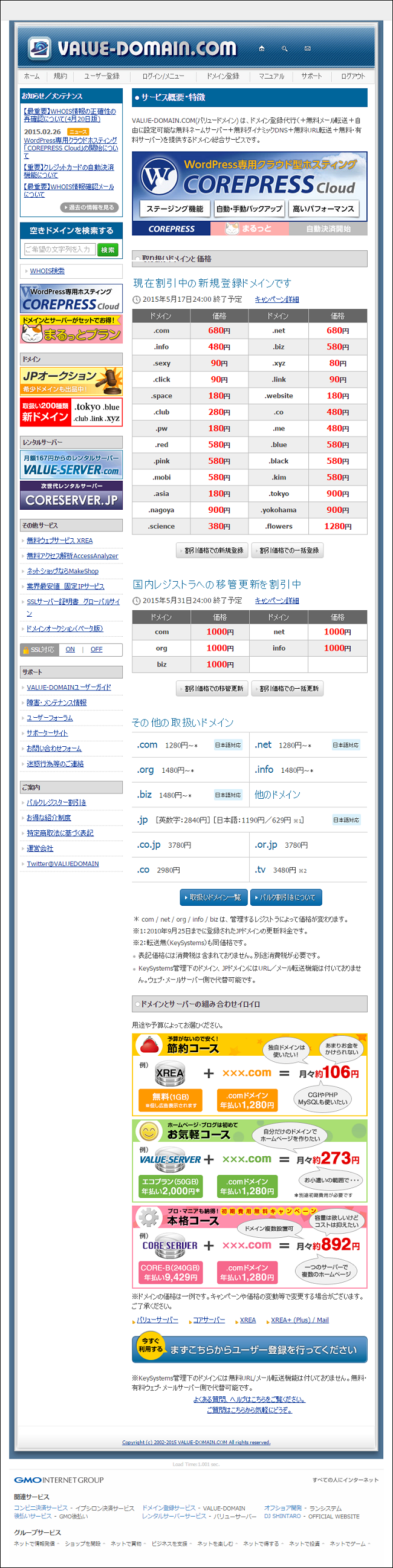Click the VALUE-DOMAIN.COM logo
This screenshot has width=393, height=1568.
[132, 48]
